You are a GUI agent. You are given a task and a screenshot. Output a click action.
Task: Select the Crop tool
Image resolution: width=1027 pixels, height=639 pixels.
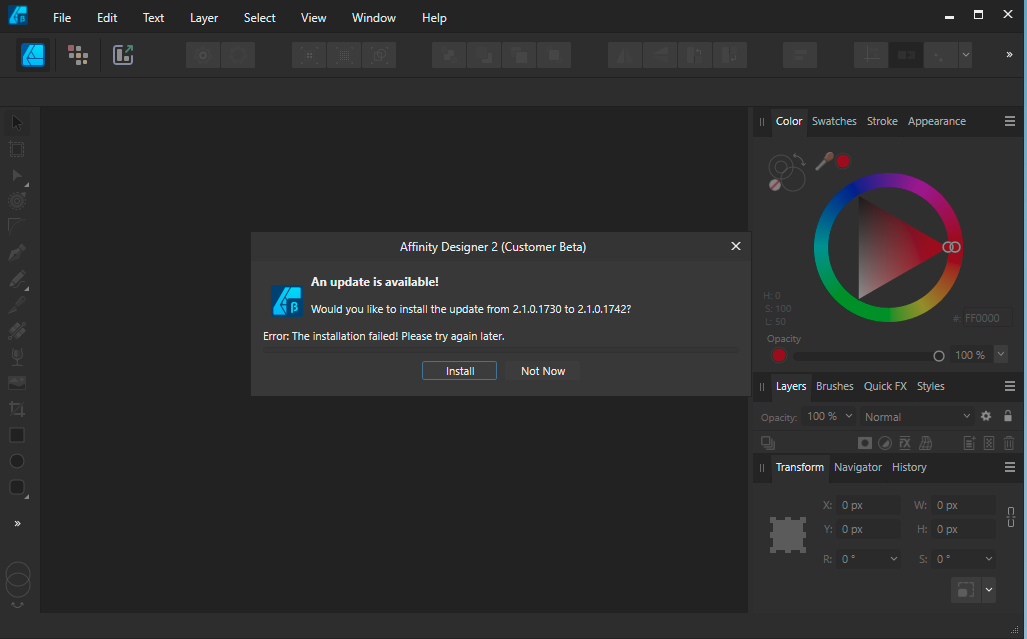coord(17,409)
